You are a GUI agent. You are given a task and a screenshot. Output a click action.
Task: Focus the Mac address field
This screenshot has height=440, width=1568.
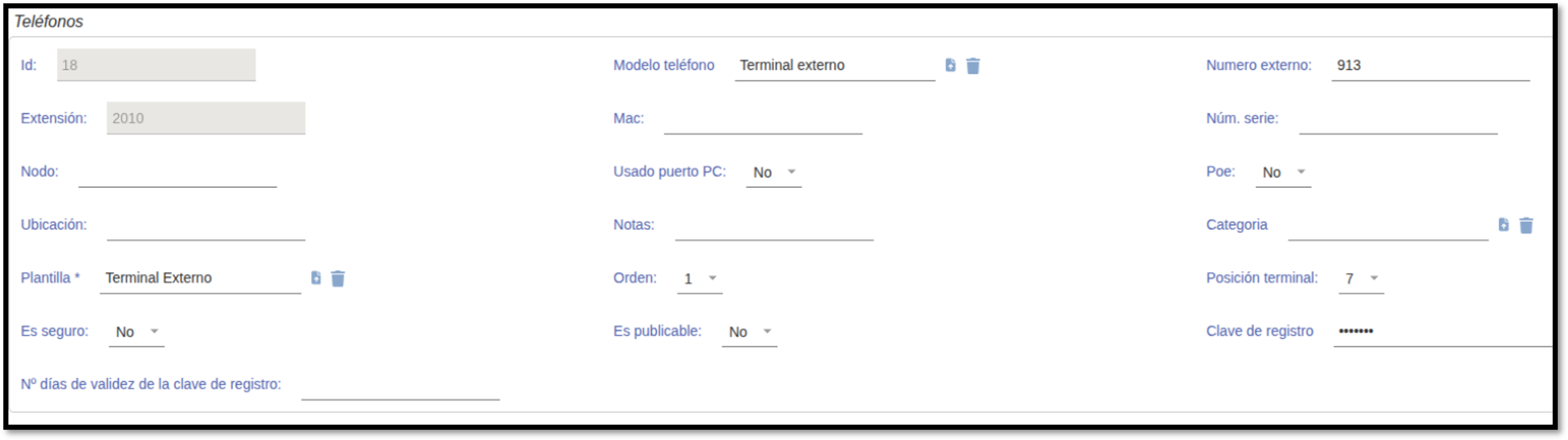(x=763, y=119)
